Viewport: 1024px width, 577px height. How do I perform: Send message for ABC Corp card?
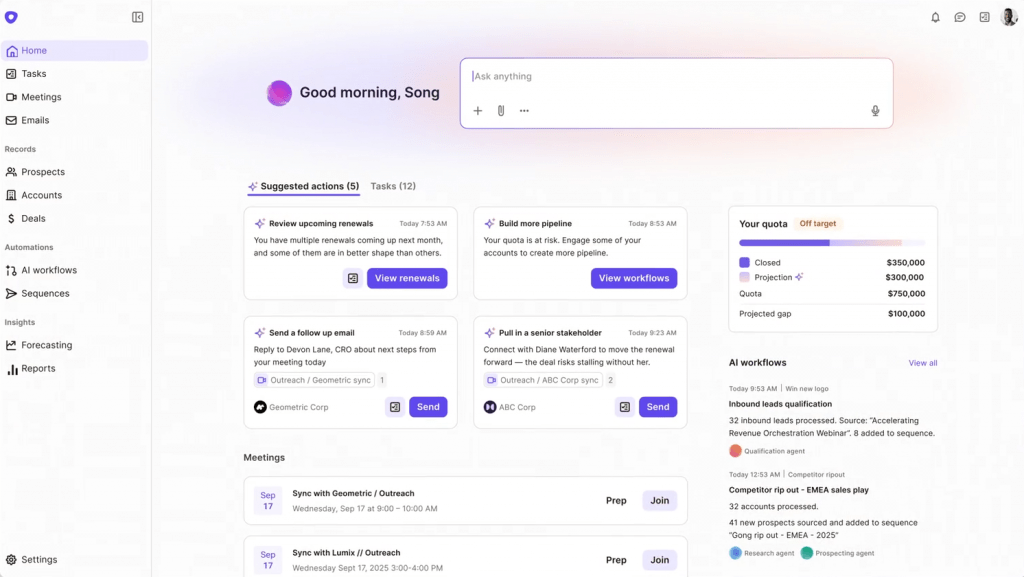[658, 407]
